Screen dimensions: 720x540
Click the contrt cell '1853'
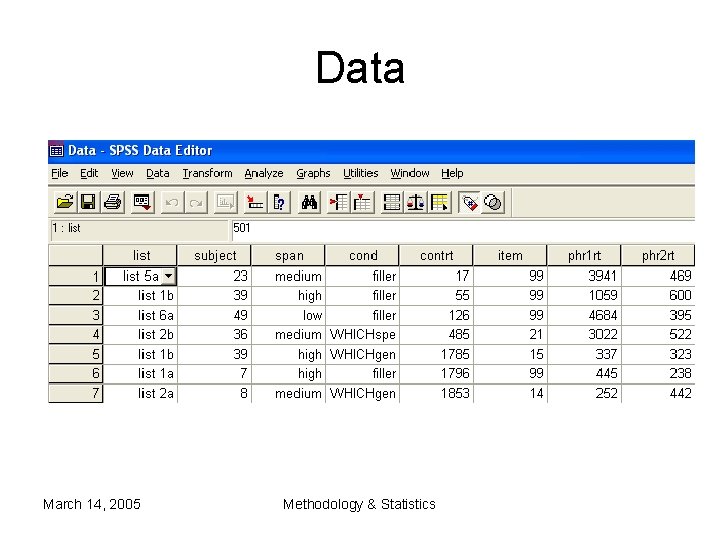(436, 394)
